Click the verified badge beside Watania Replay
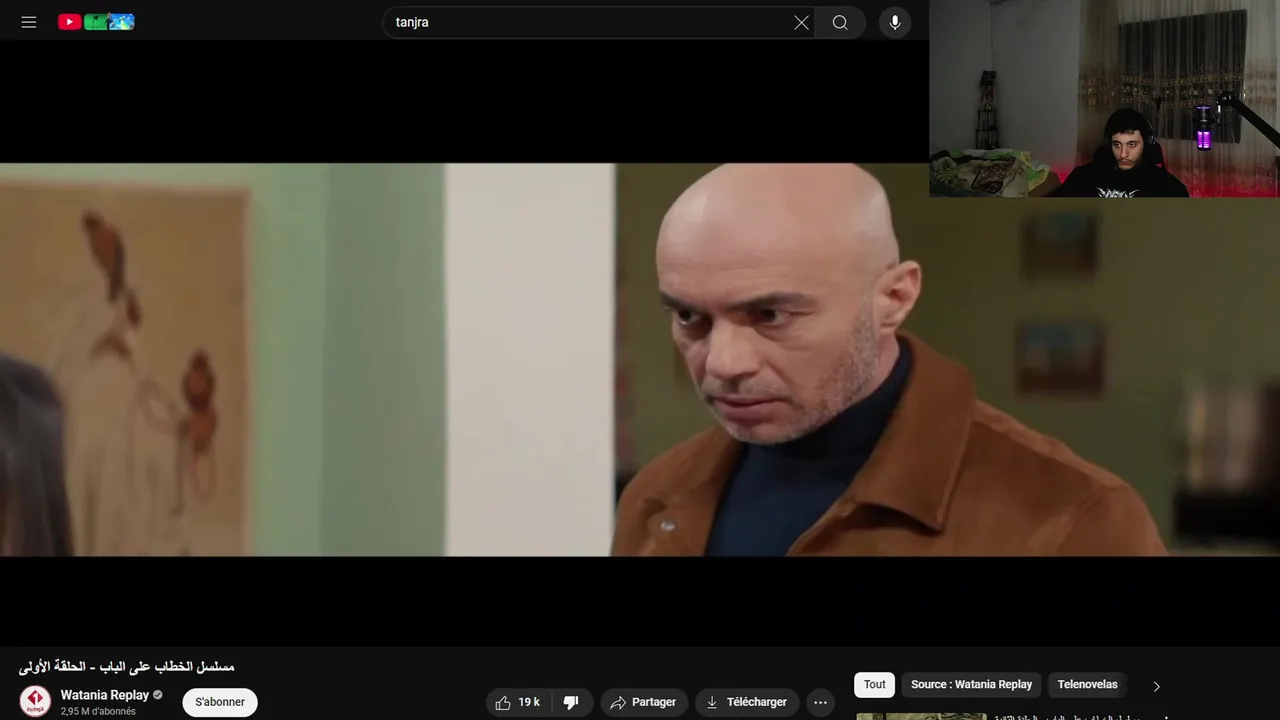 click(x=157, y=695)
